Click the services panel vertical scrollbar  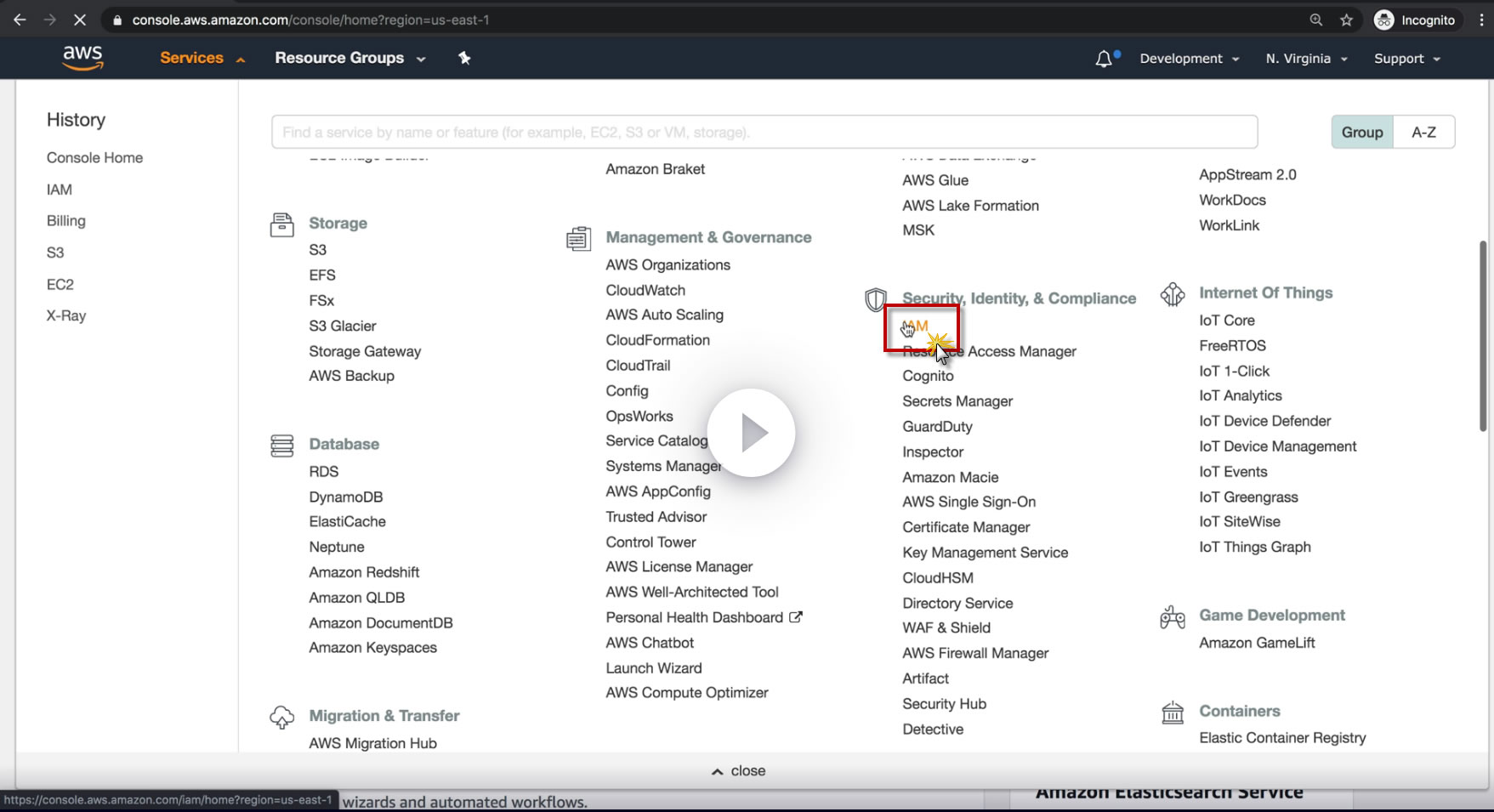(1485, 336)
